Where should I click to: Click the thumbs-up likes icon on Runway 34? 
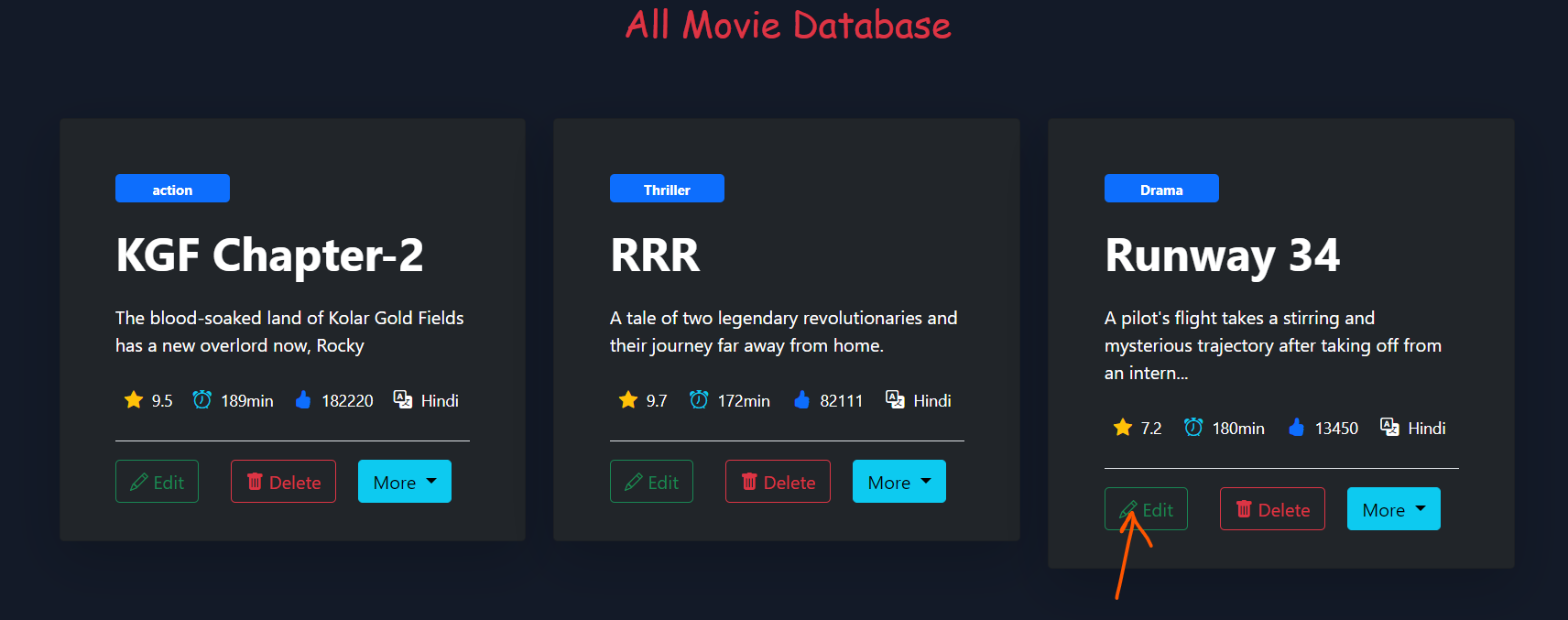(x=1296, y=428)
